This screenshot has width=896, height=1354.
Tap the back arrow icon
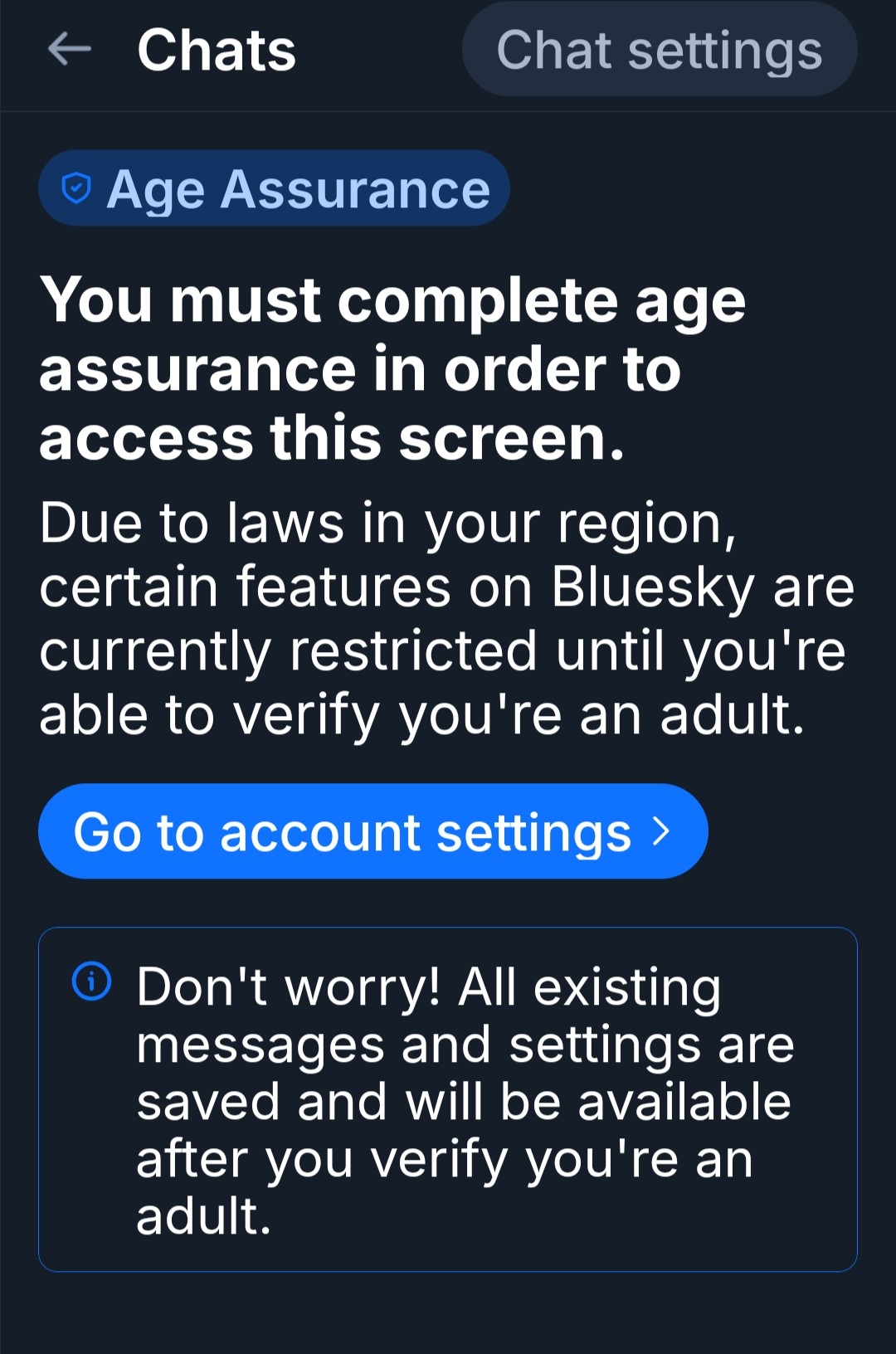[70, 50]
